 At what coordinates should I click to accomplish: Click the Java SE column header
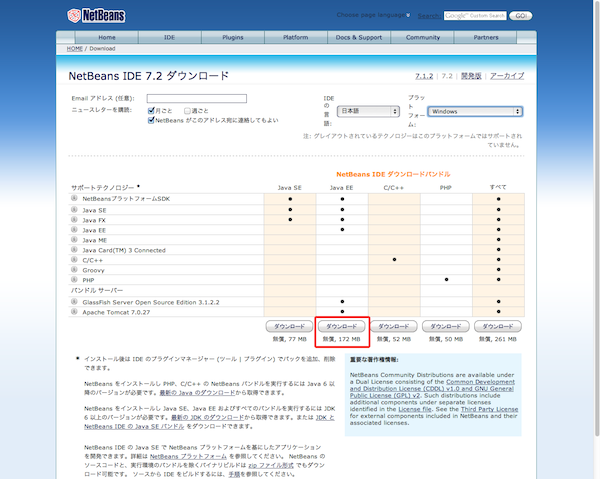click(x=289, y=187)
